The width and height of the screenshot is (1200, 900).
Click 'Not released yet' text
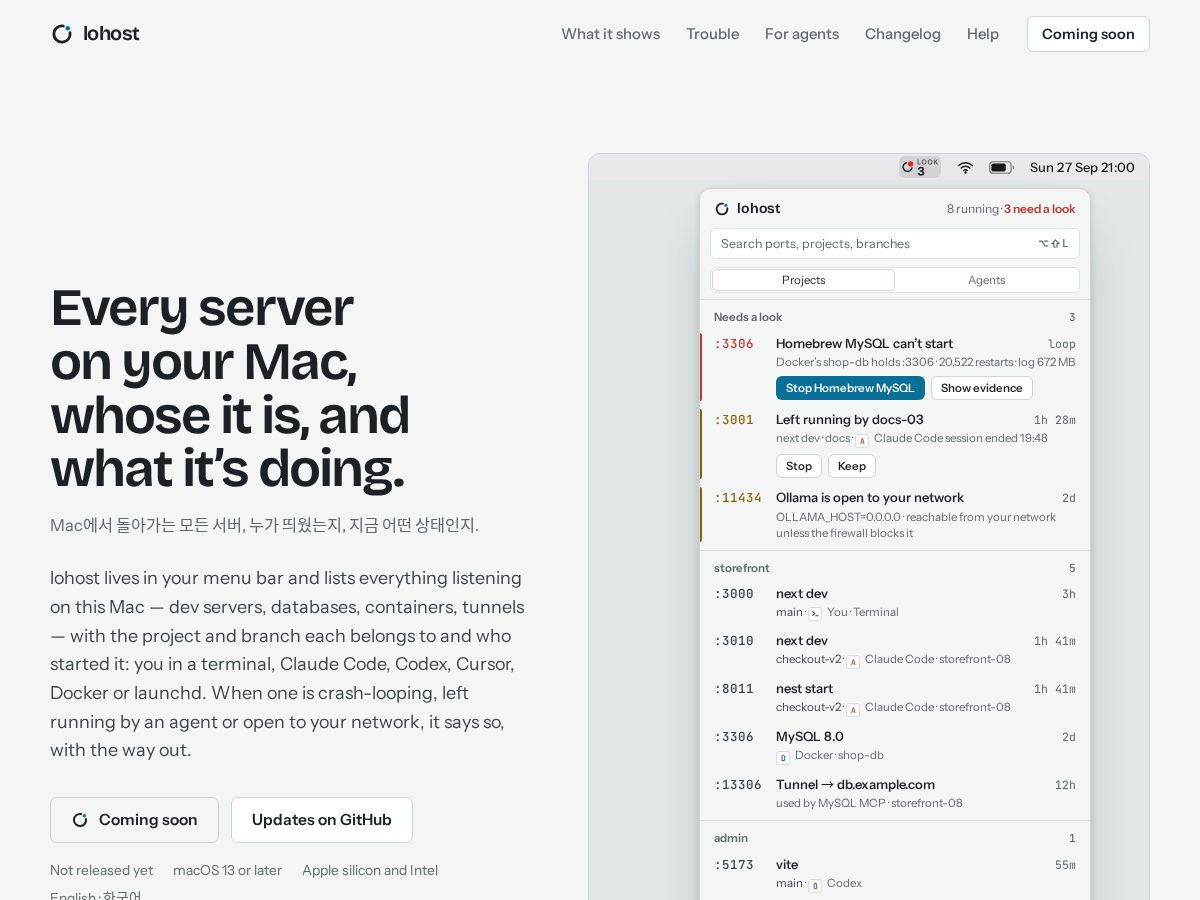(x=102, y=870)
